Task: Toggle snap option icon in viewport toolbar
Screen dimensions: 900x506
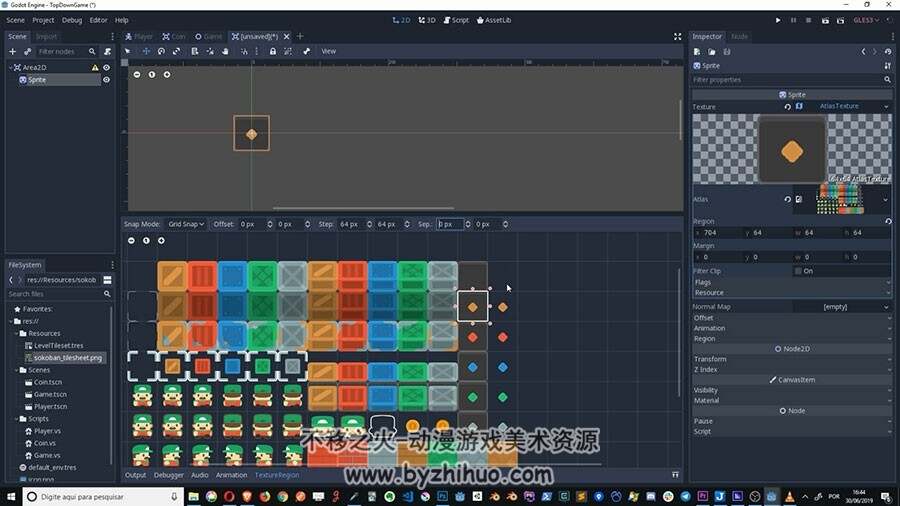Action: click(x=245, y=52)
